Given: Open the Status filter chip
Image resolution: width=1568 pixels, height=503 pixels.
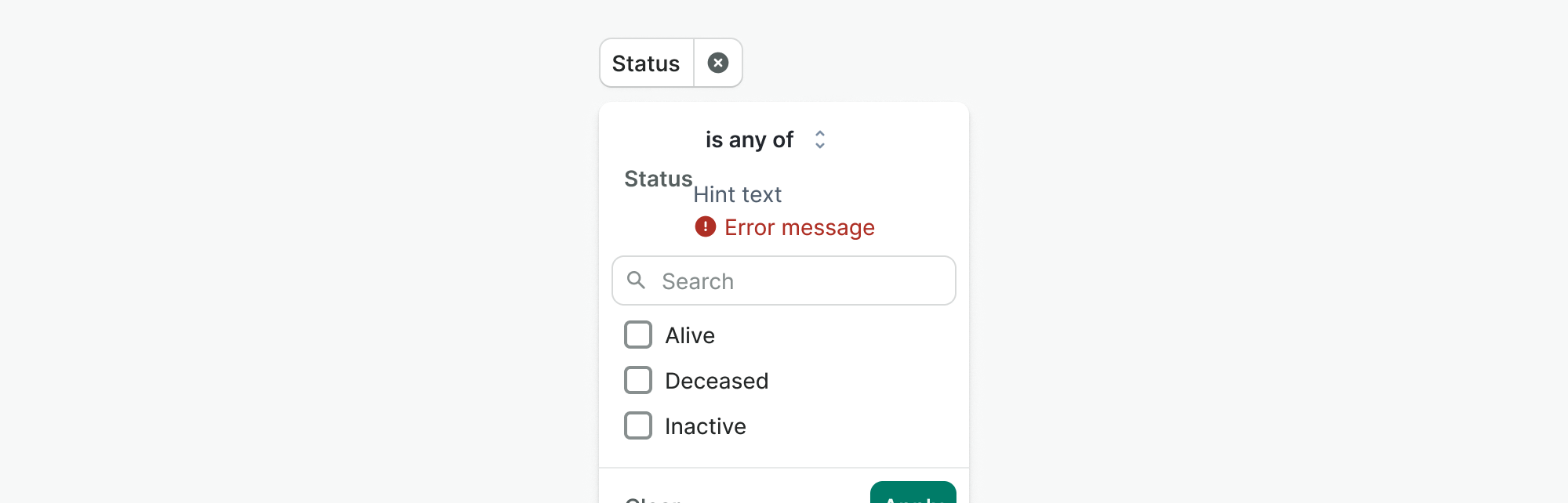Looking at the screenshot, I should (646, 63).
